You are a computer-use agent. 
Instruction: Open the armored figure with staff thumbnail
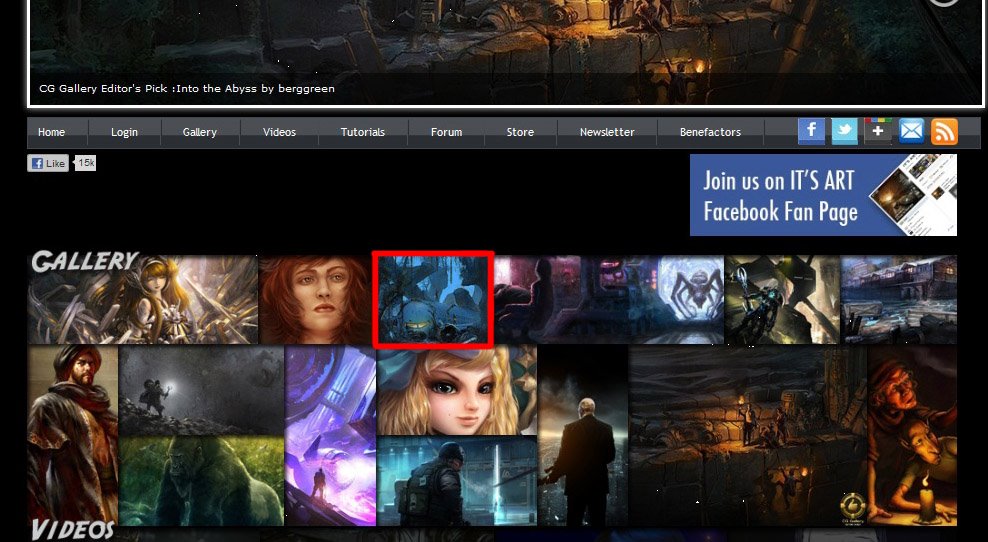point(782,299)
